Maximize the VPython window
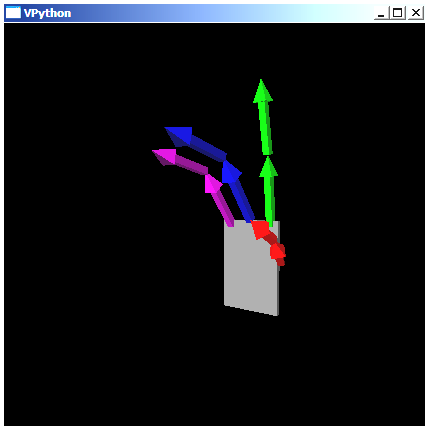This screenshot has width=425, height=428. [397, 13]
